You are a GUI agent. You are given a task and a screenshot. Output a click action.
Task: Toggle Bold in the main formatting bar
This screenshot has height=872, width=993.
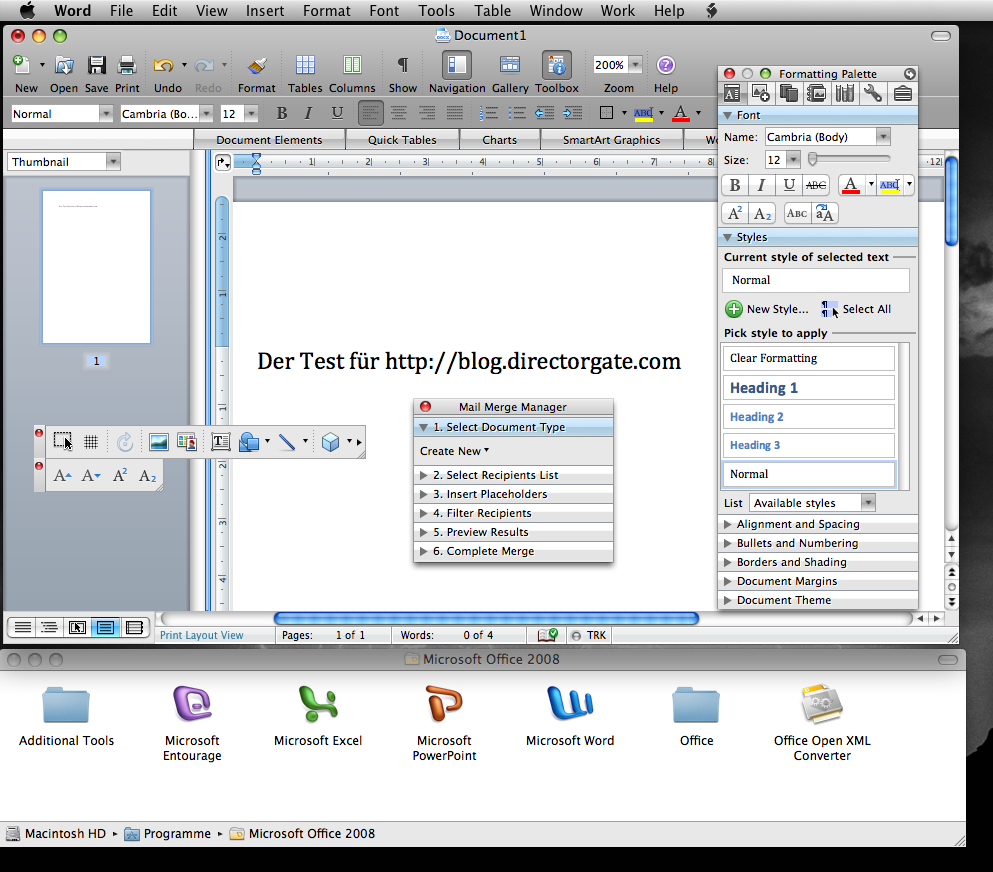[282, 113]
